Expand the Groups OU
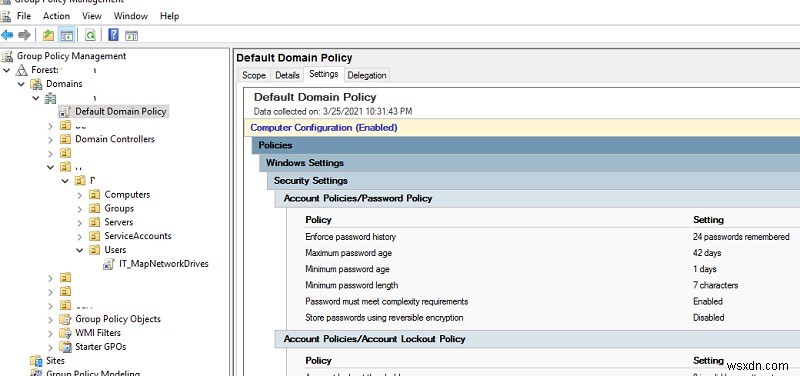Viewport: 800px width, 376px height. pyautogui.click(x=80, y=209)
